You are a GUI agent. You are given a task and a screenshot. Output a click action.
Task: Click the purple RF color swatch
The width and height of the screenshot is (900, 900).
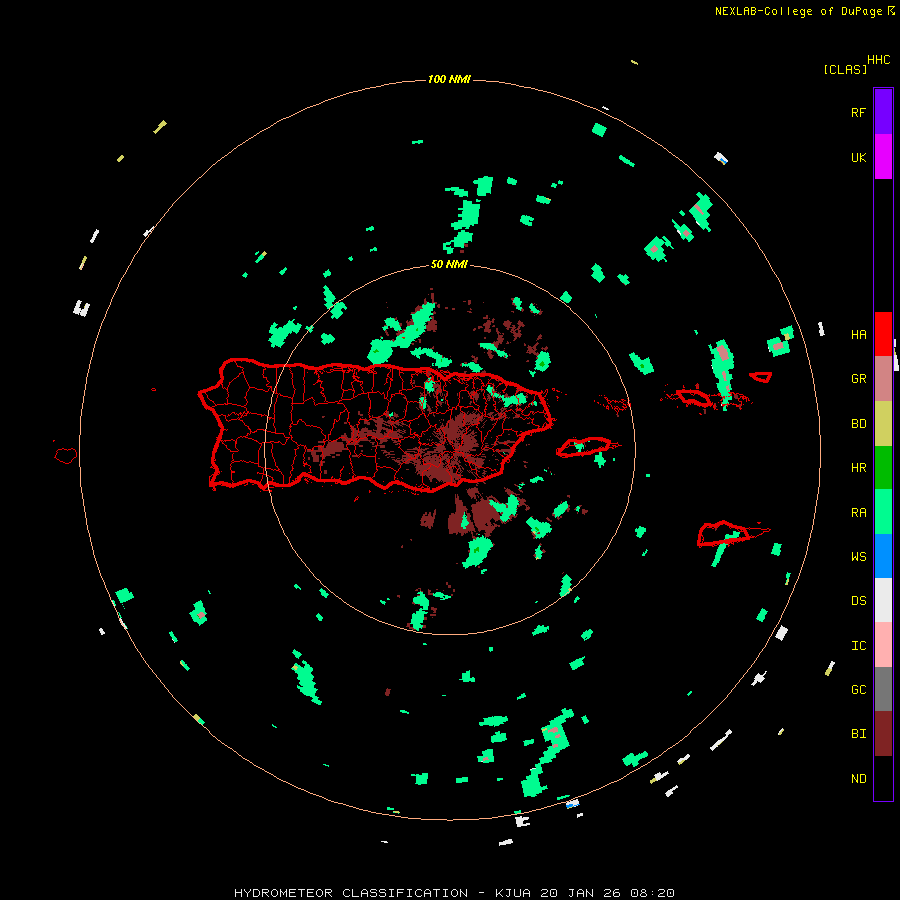pos(883,112)
